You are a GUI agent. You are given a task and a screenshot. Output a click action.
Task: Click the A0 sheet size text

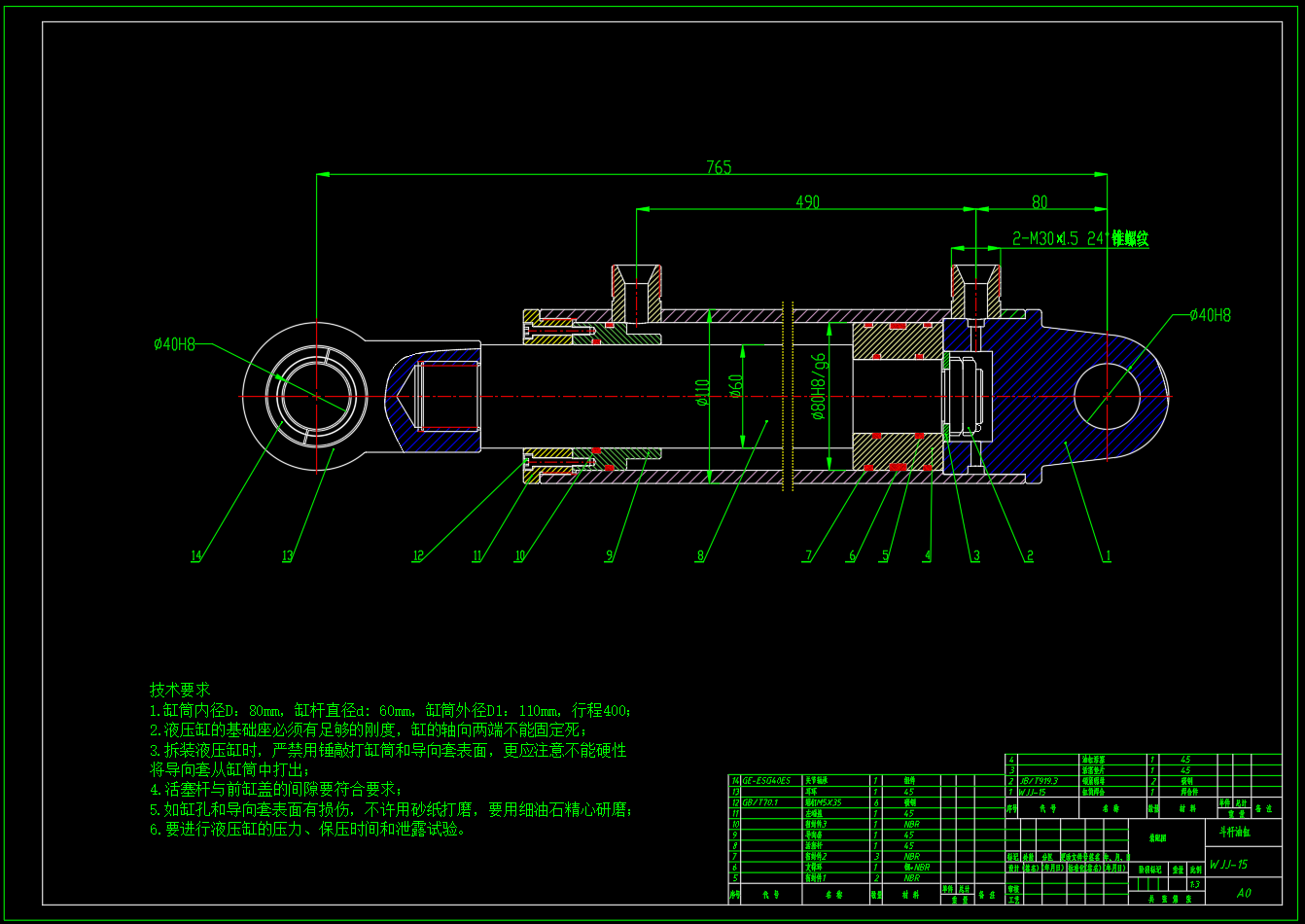[x=1244, y=893]
